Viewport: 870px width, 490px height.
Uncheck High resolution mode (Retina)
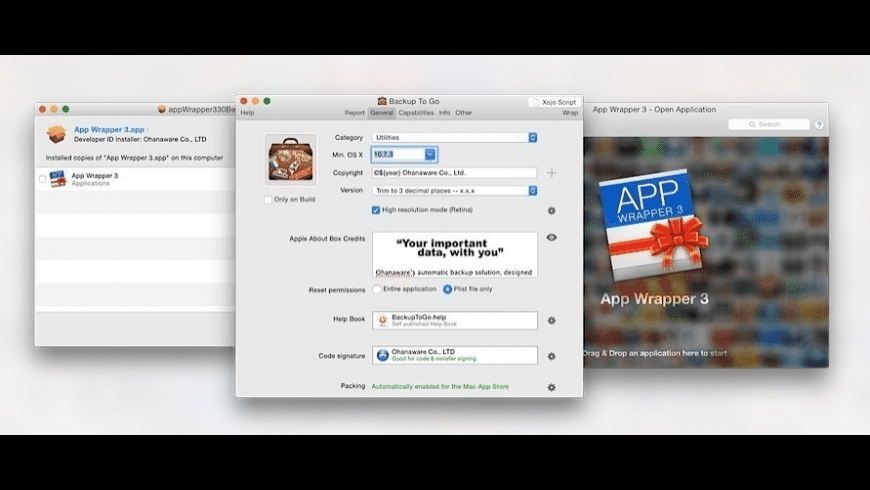tap(376, 210)
